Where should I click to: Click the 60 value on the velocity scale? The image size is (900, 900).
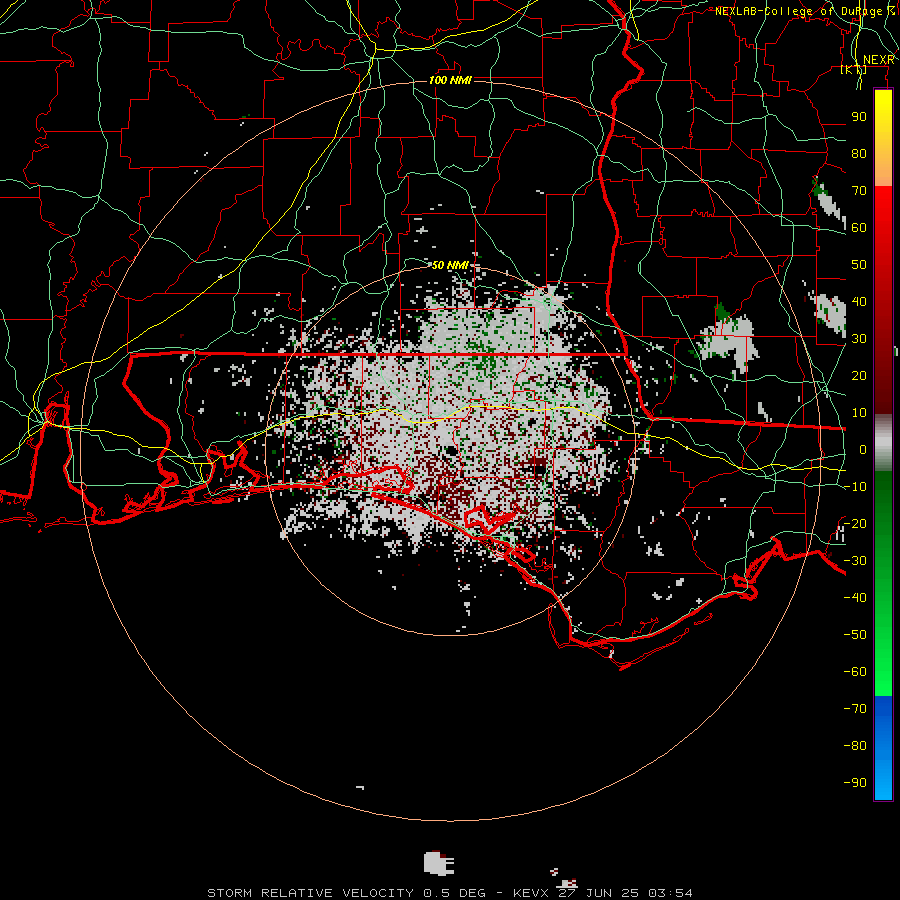pyautogui.click(x=859, y=228)
